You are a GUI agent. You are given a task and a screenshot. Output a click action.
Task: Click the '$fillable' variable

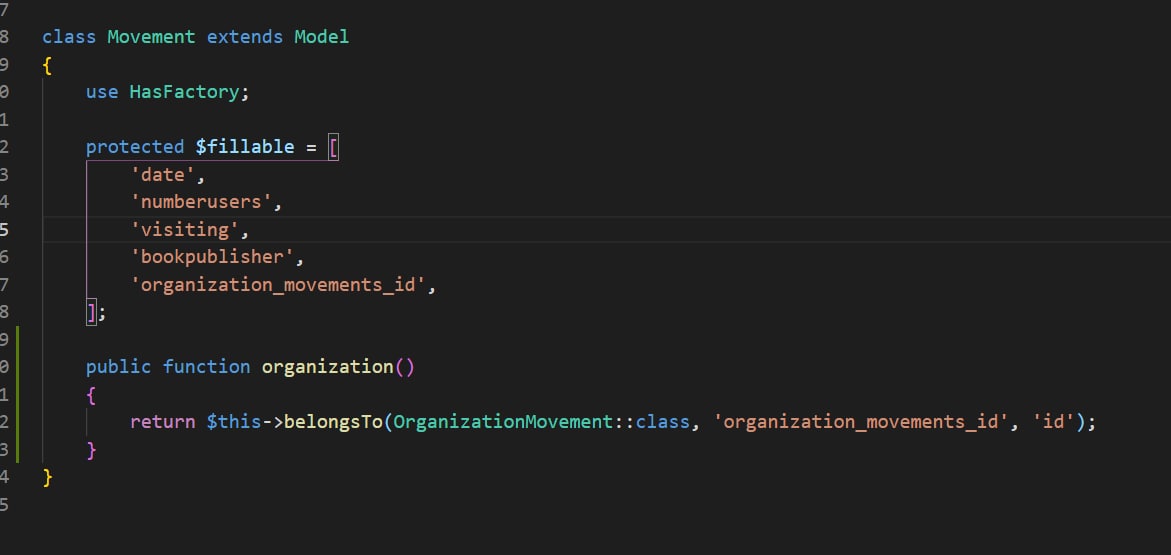tap(245, 146)
